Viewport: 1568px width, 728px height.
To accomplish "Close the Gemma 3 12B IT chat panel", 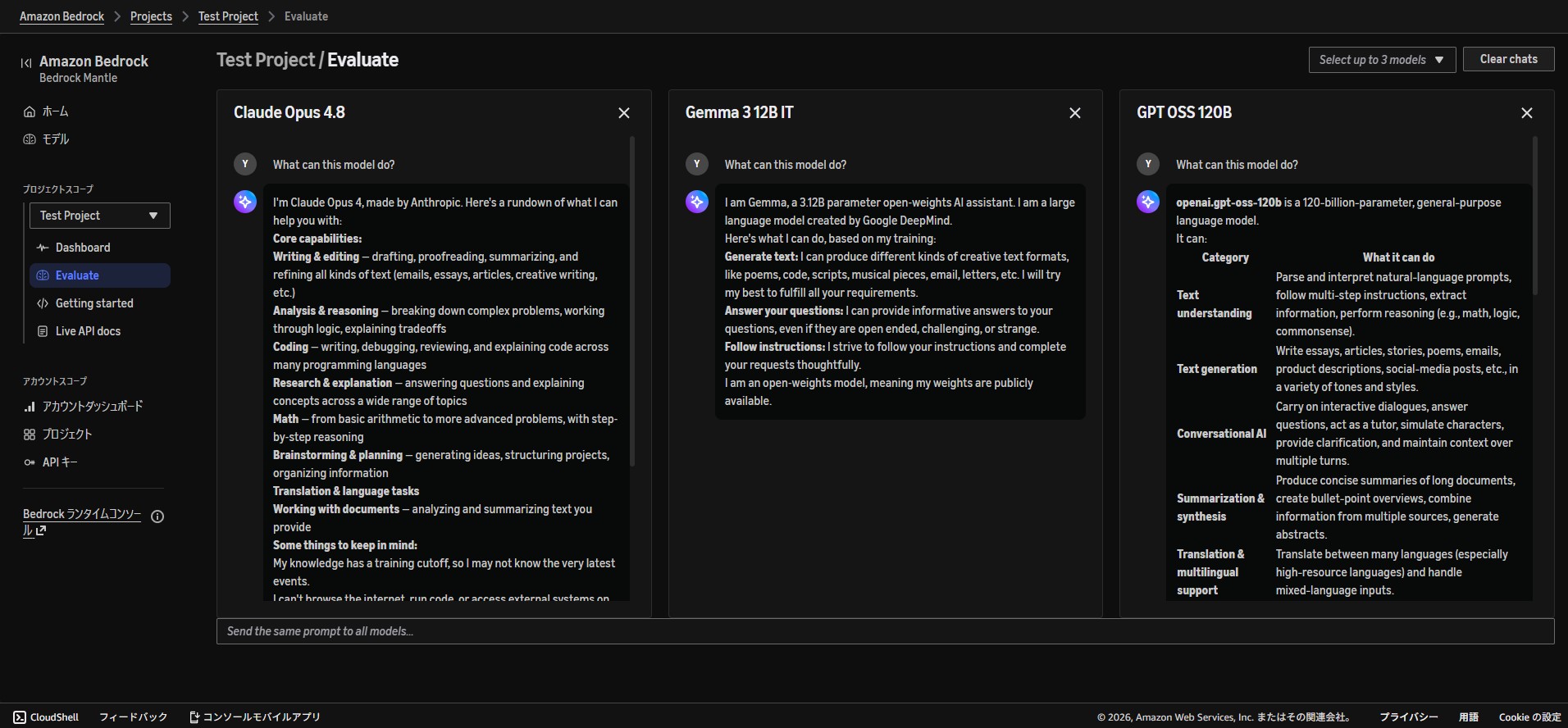I will (x=1075, y=113).
